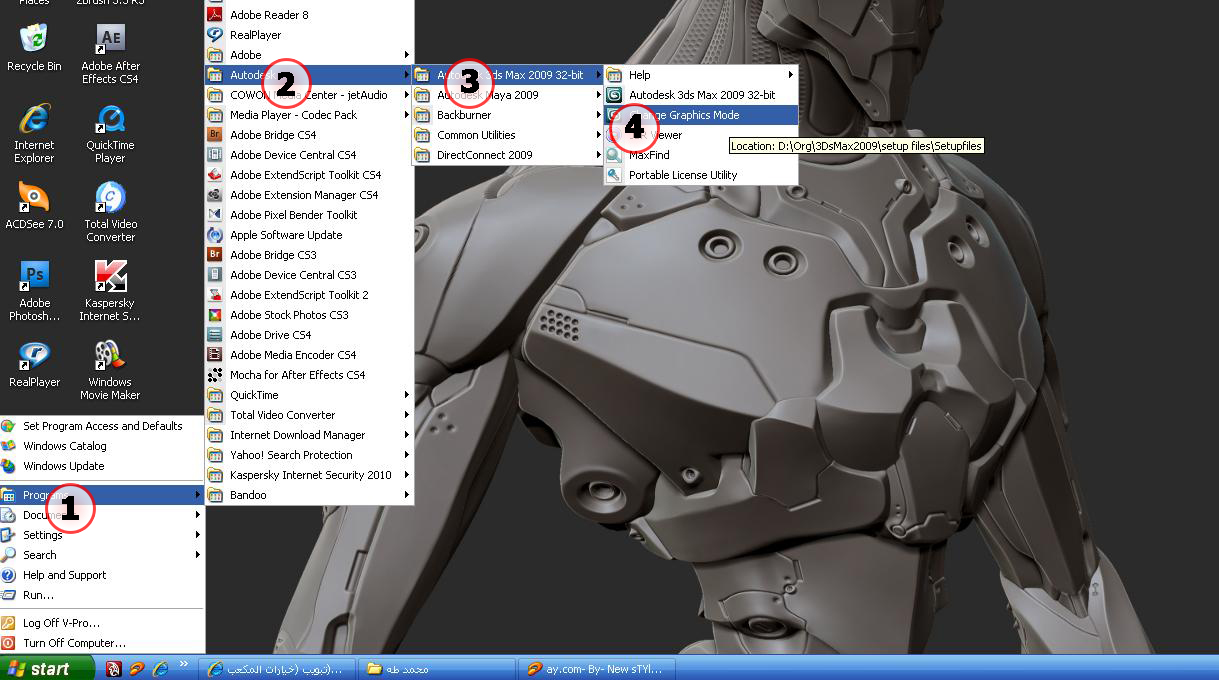Expand Help submenu in 3ds Max folder
1219x680 pixels.
[x=700, y=75]
